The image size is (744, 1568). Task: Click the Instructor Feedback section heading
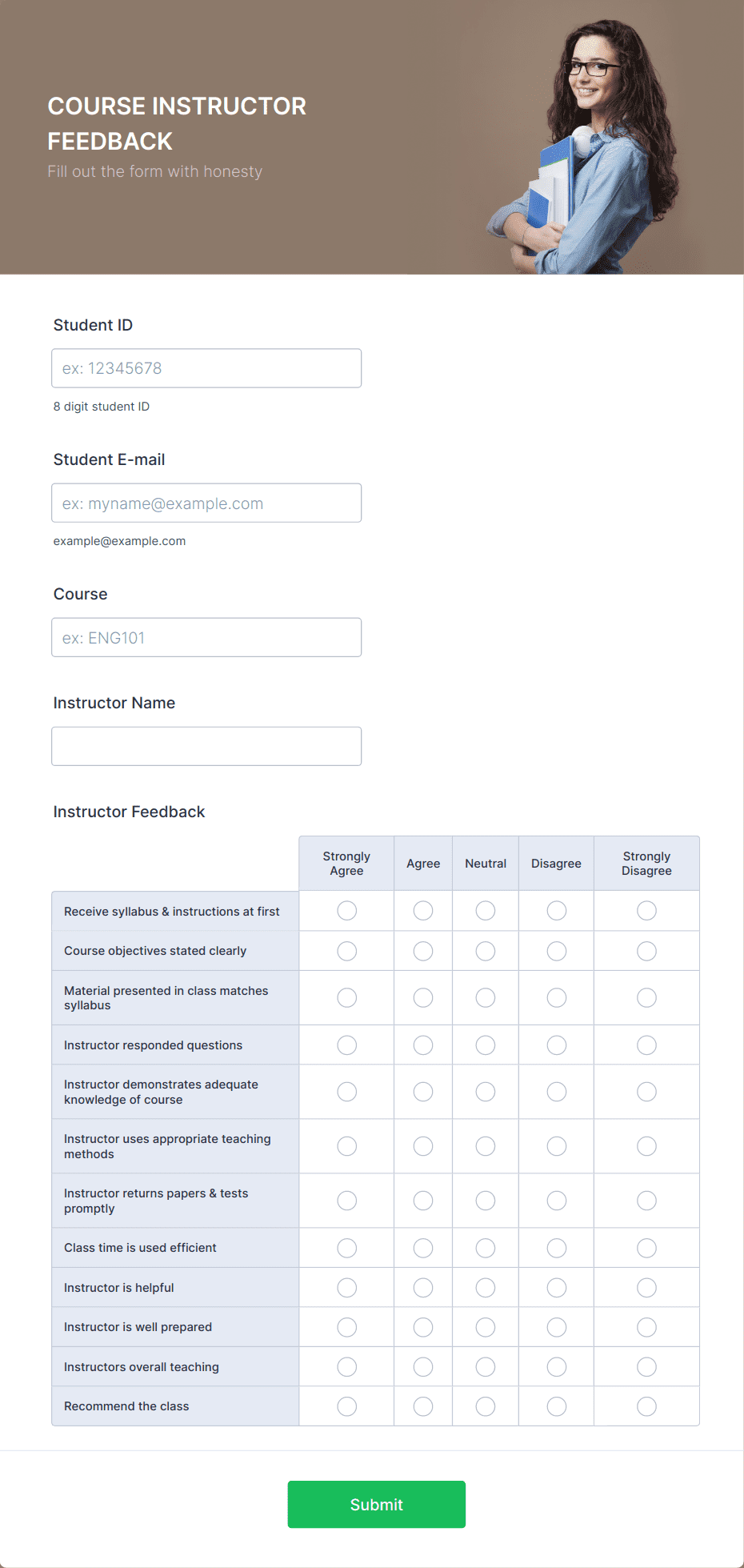[129, 812]
